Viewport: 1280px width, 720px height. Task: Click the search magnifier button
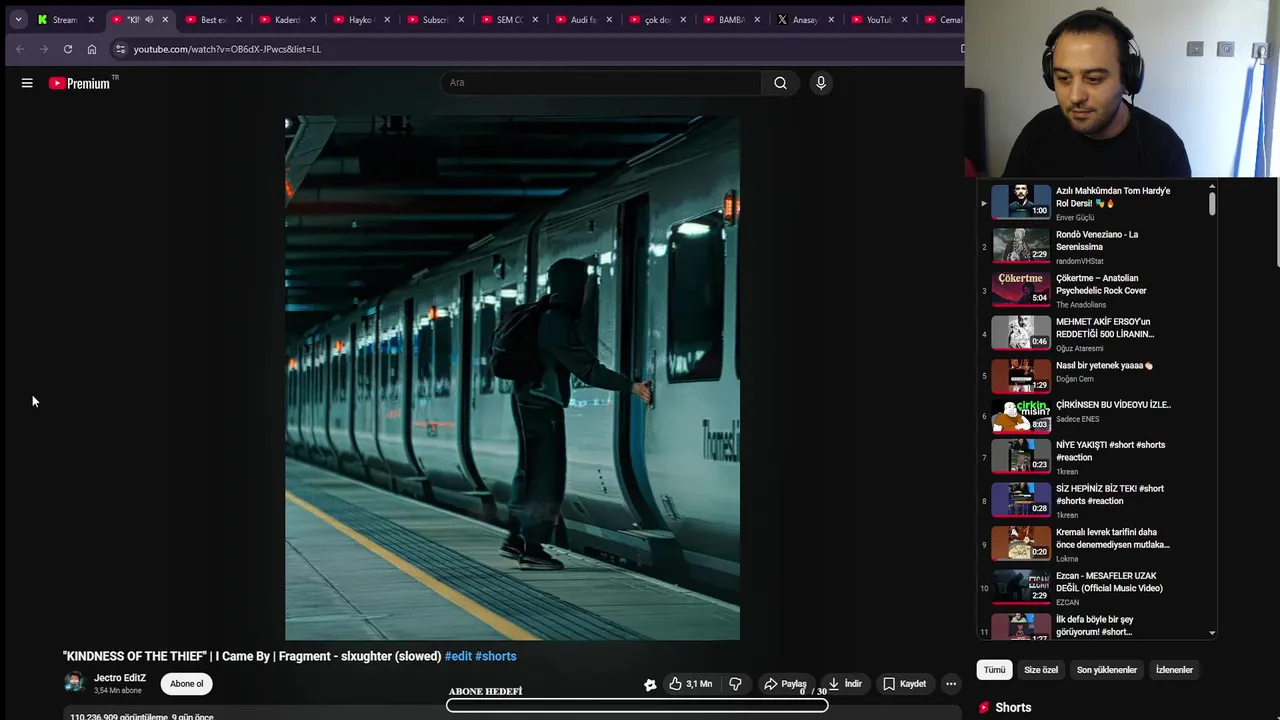click(x=780, y=83)
